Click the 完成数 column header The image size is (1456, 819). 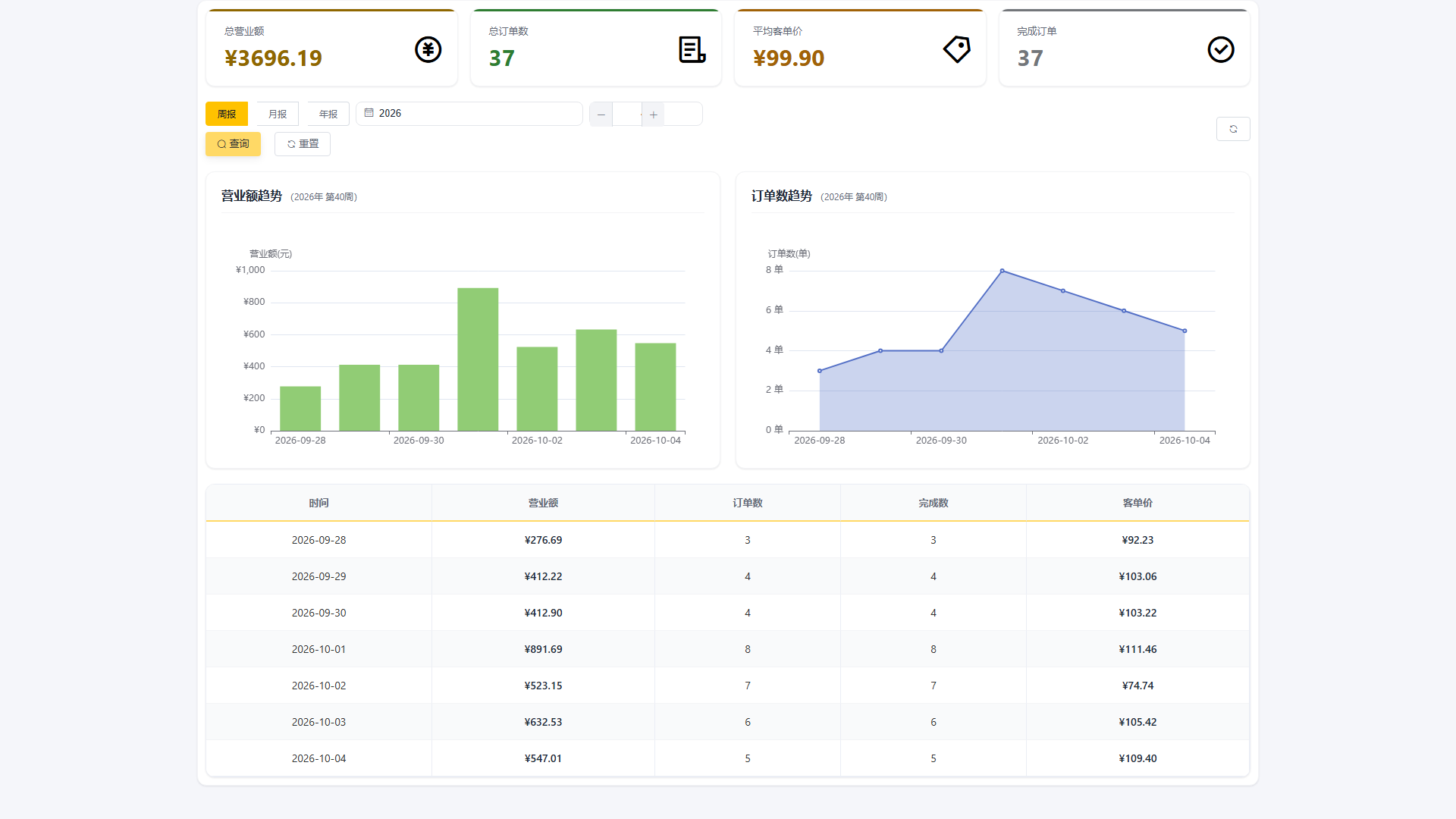[934, 503]
